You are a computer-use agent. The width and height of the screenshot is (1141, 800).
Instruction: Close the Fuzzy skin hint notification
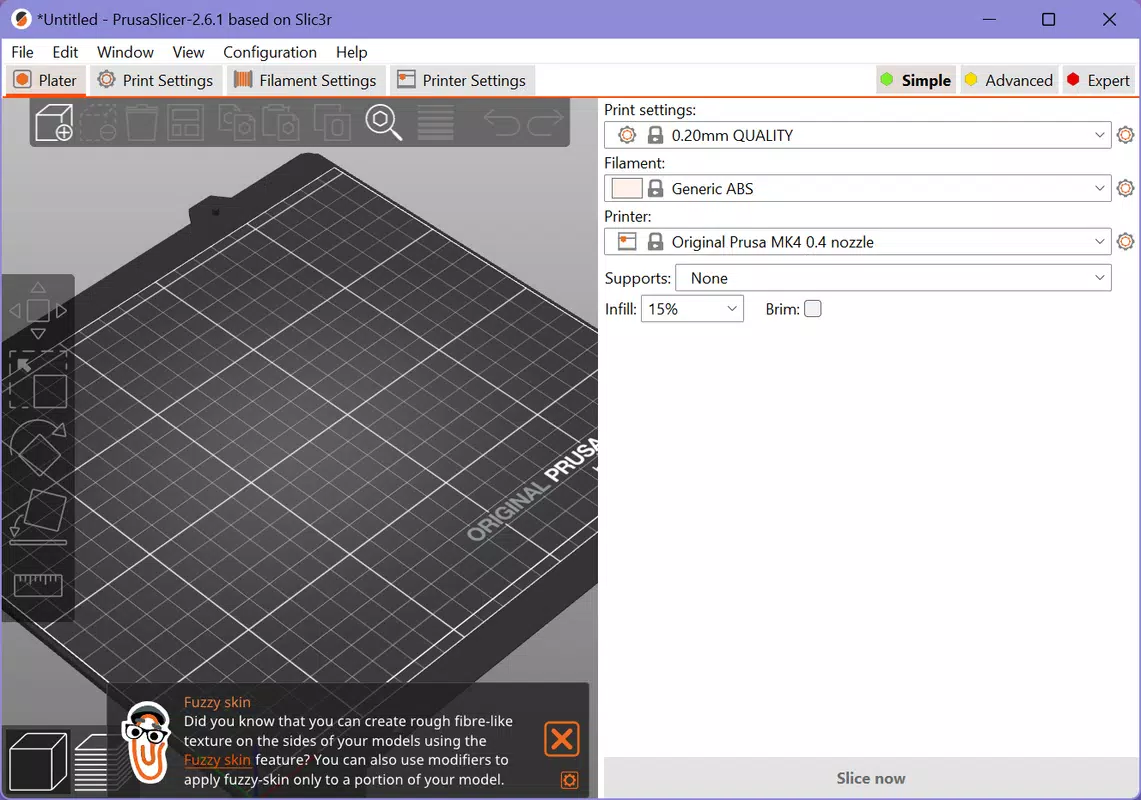tap(562, 740)
